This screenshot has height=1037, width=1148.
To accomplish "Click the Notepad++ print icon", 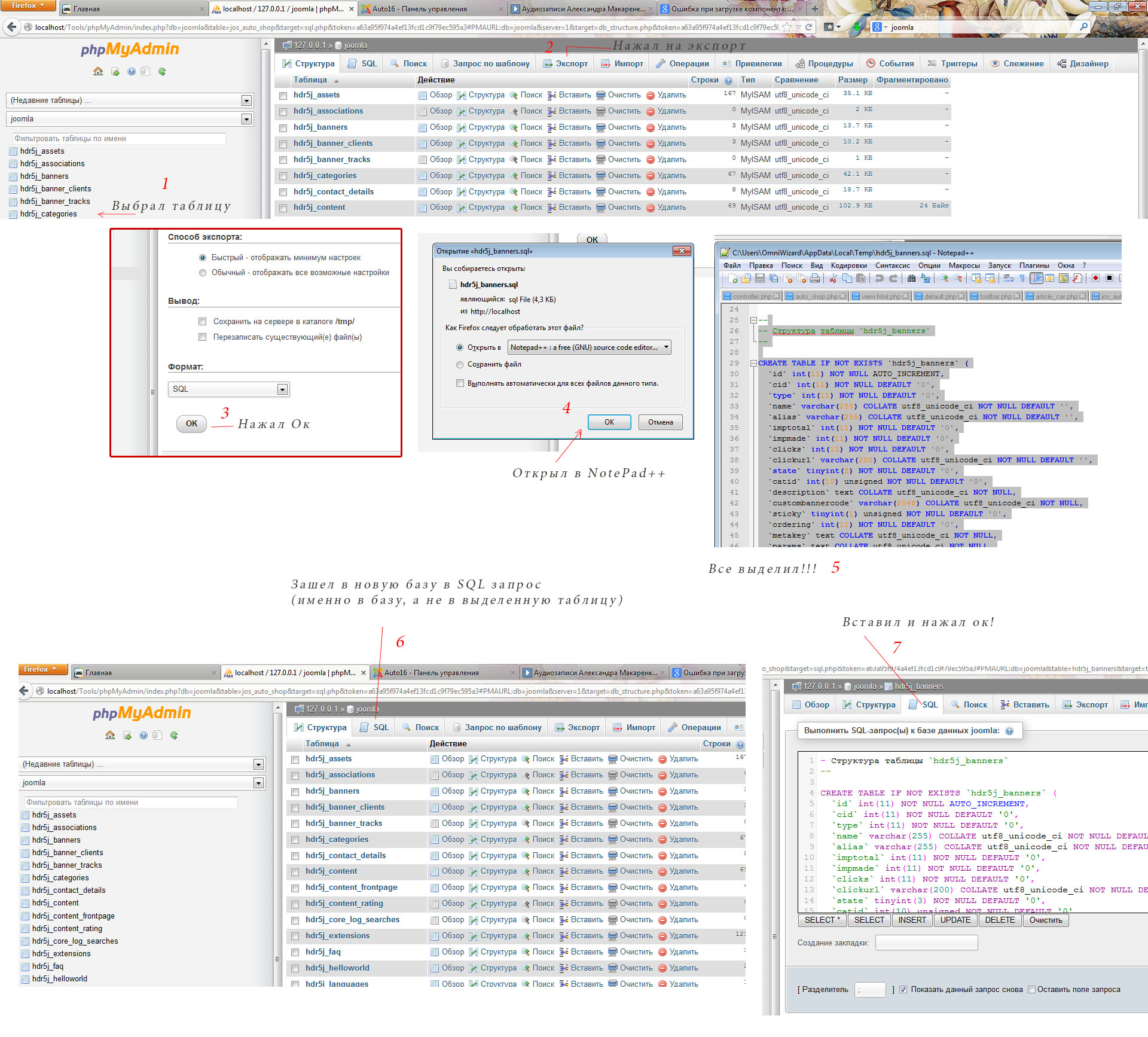I will tap(814, 278).
